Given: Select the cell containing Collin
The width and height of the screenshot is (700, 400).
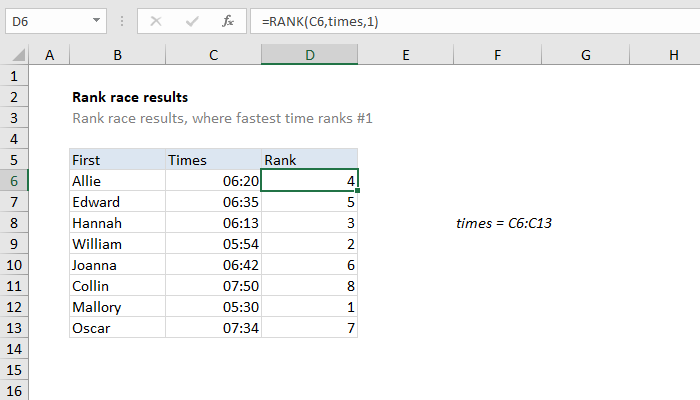Looking at the screenshot, I should click(117, 286).
